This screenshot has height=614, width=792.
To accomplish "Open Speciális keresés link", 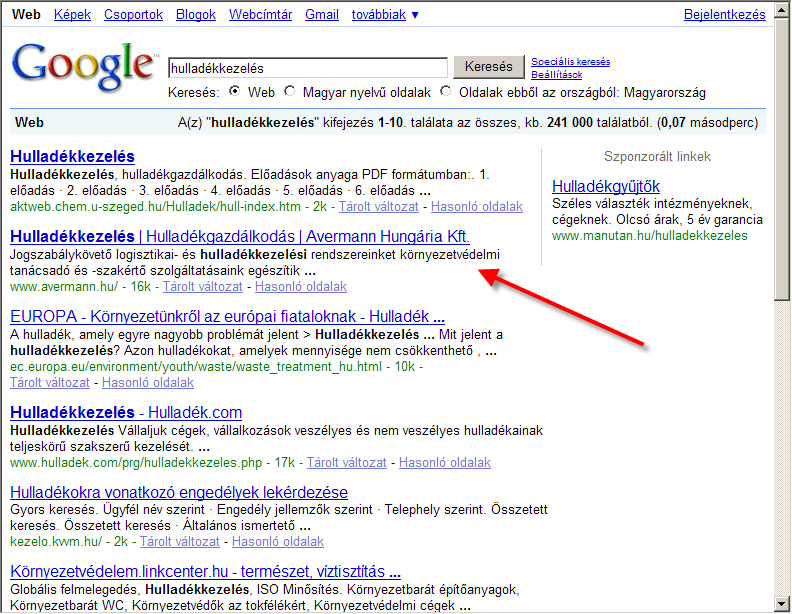I will point(570,62).
